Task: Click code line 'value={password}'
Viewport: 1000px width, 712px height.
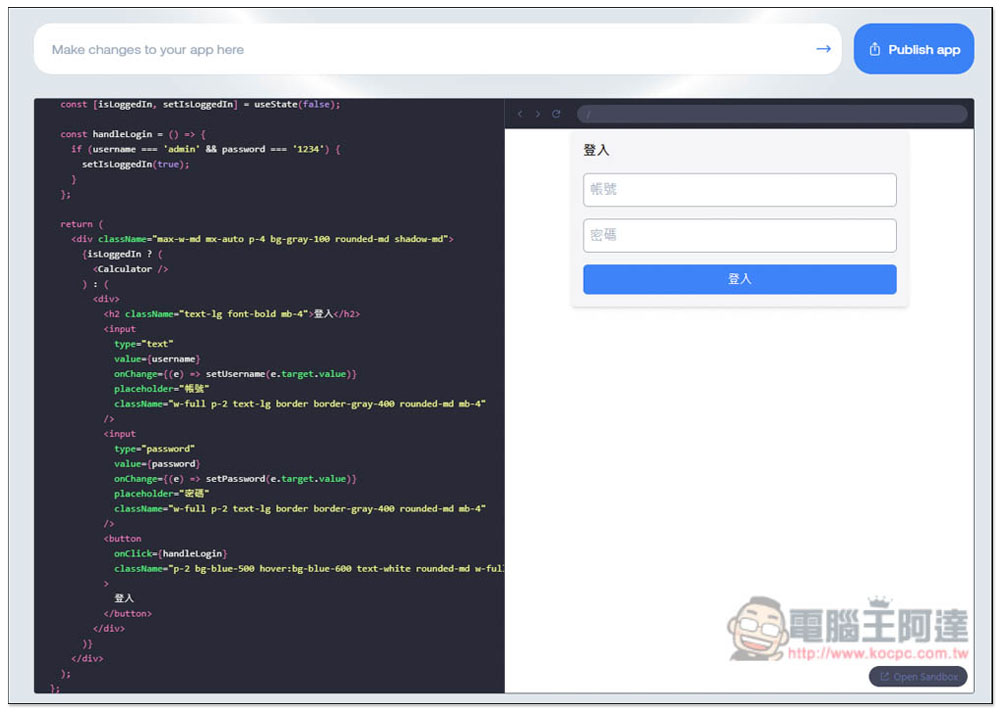Action: [x=157, y=464]
